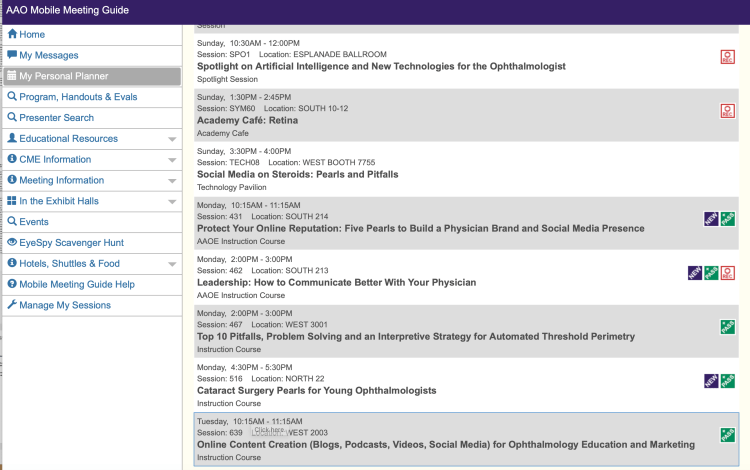This screenshot has height=470, width=750.
Task: Click the PASS badge on Leadership session 462
Action: (x=711, y=273)
